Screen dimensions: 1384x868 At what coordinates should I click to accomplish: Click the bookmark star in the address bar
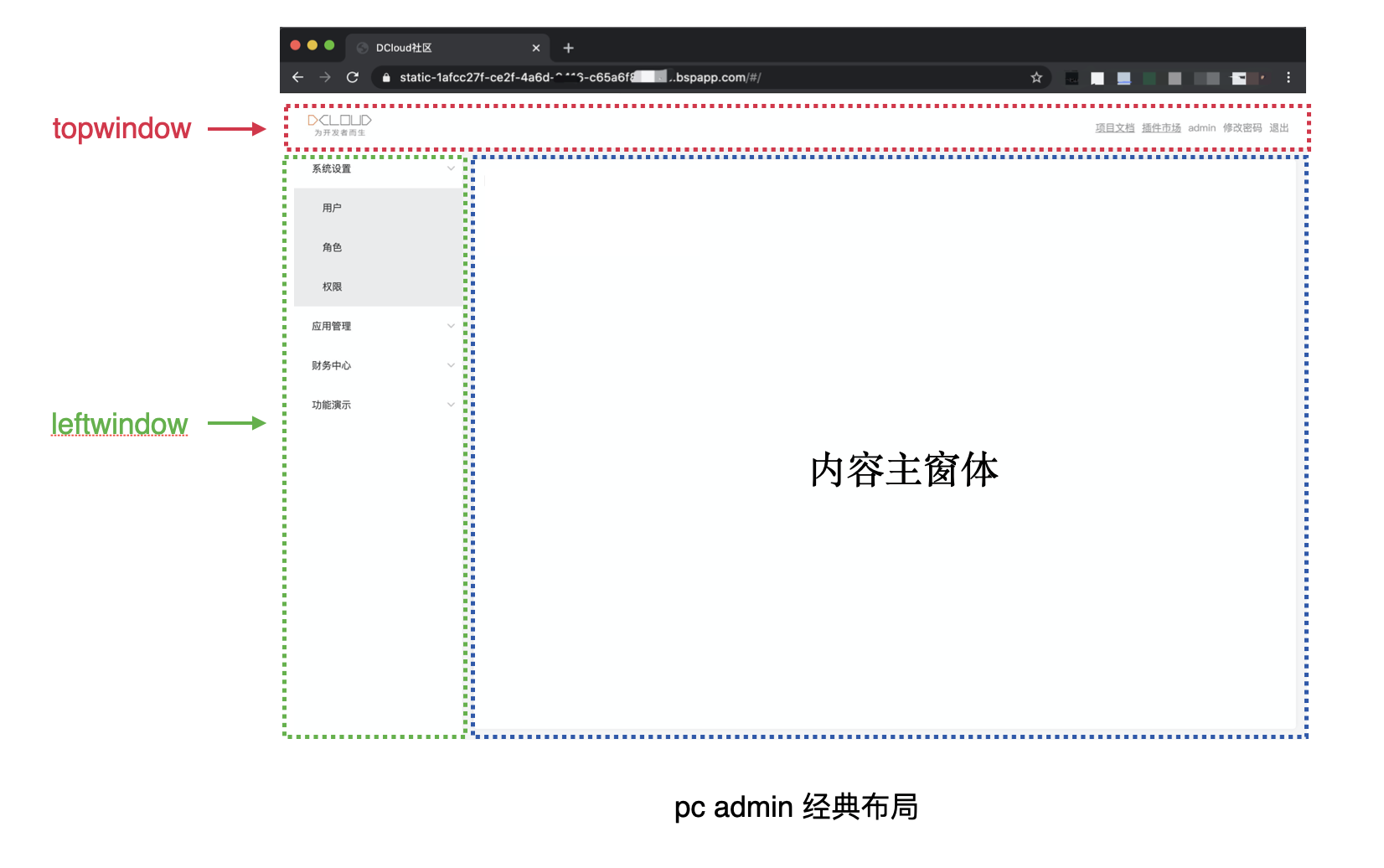(1036, 76)
